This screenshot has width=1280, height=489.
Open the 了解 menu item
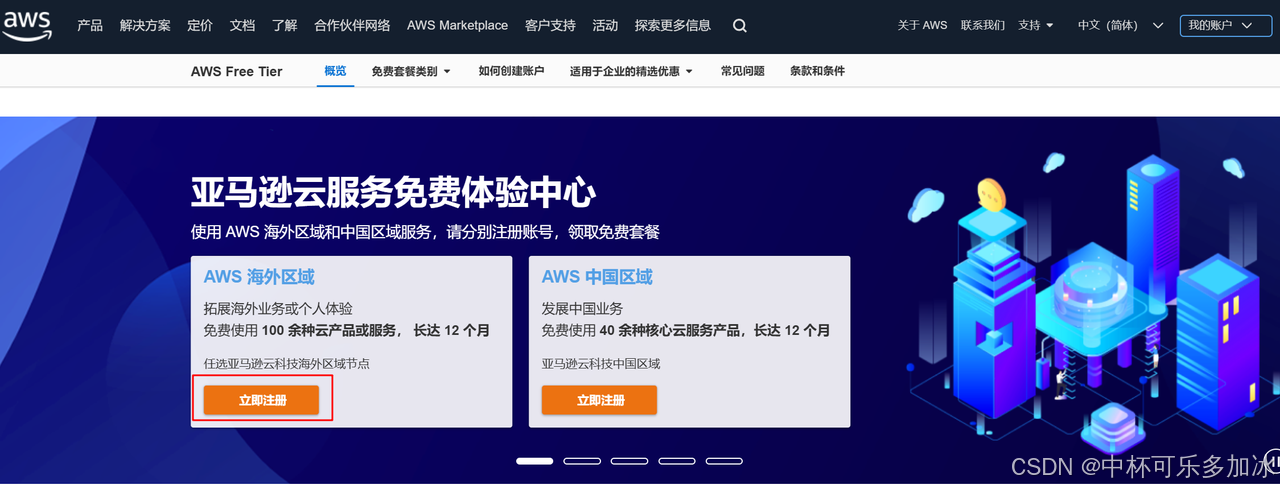(x=284, y=26)
